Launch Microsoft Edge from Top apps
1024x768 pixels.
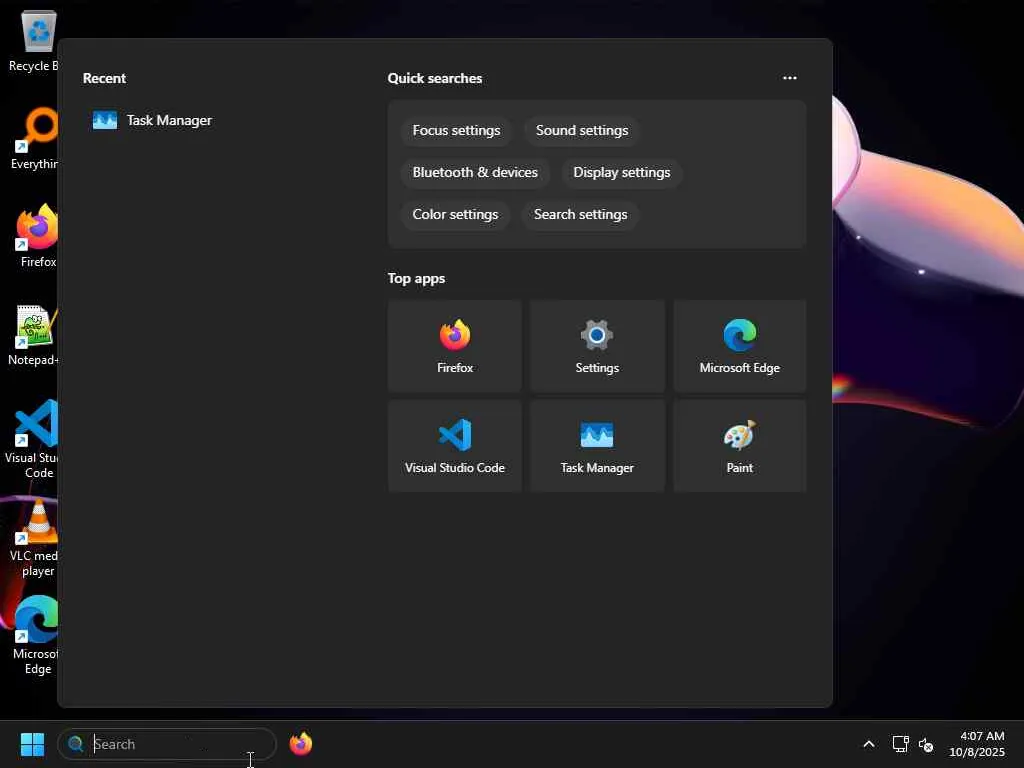[x=739, y=346]
